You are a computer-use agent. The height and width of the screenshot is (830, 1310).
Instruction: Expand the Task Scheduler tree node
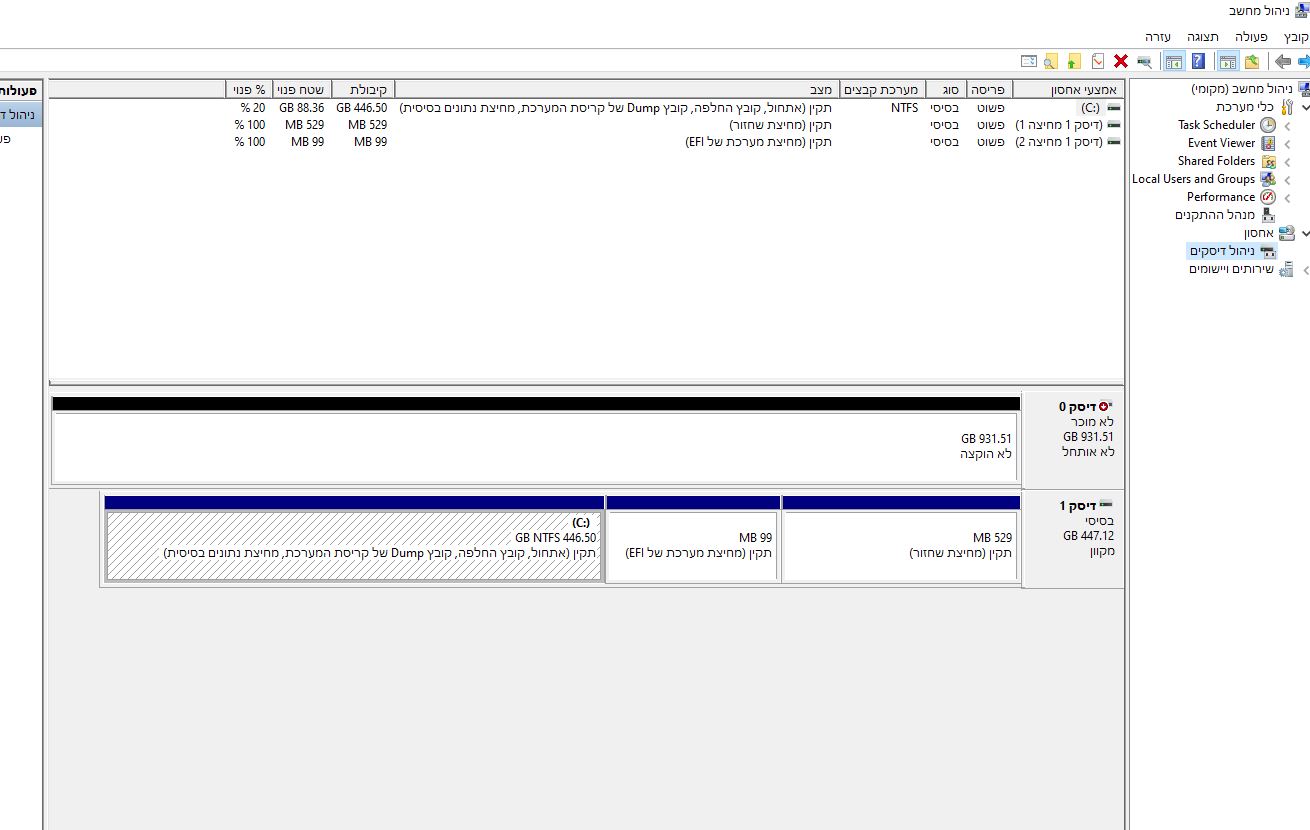click(1287, 125)
